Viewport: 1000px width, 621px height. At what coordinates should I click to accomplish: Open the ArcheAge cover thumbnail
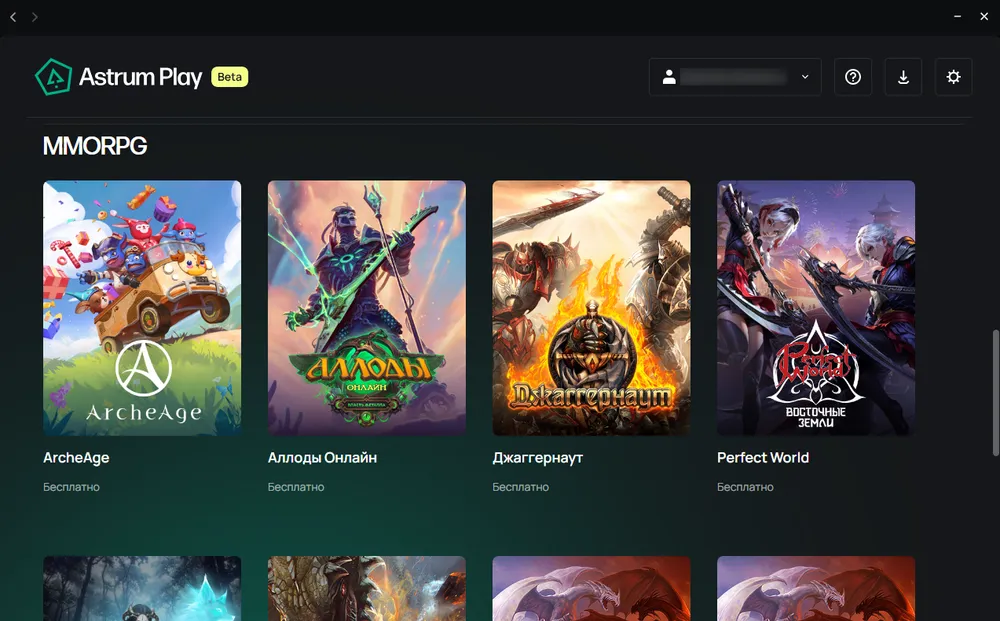(x=142, y=308)
